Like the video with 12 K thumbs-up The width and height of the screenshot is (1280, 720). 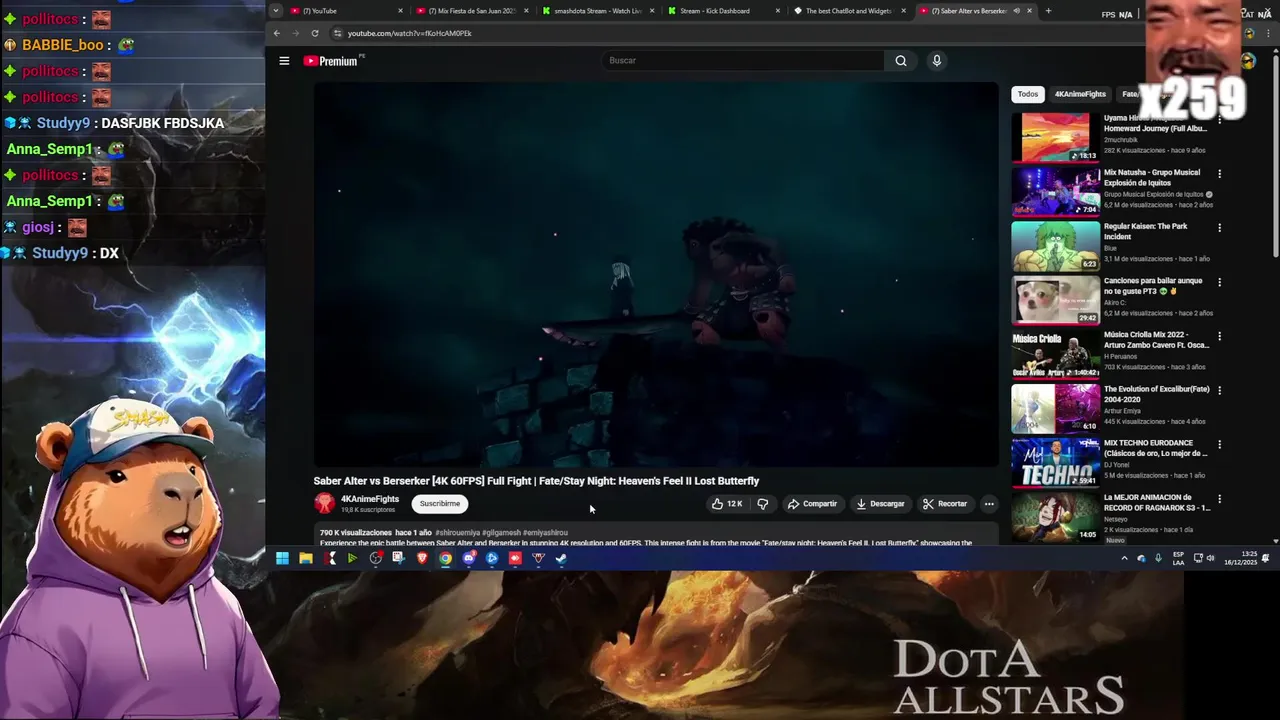(727, 504)
